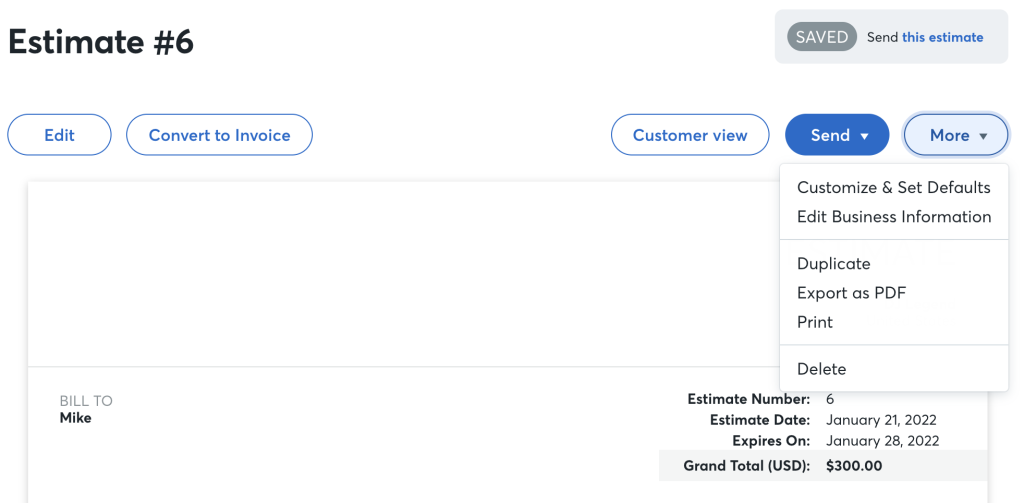Follow the 'this estimate' link
Screen dimensions: 1024x503
942,37
